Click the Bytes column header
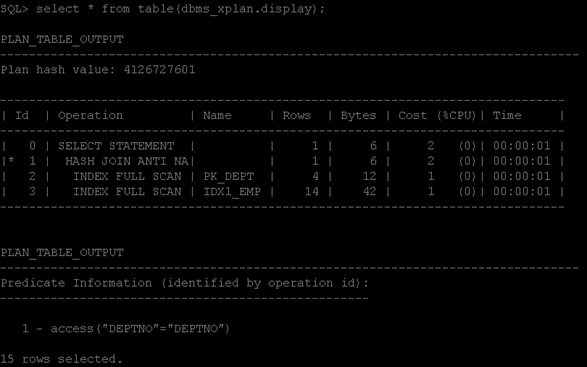This screenshot has height=367, width=587. (358, 115)
